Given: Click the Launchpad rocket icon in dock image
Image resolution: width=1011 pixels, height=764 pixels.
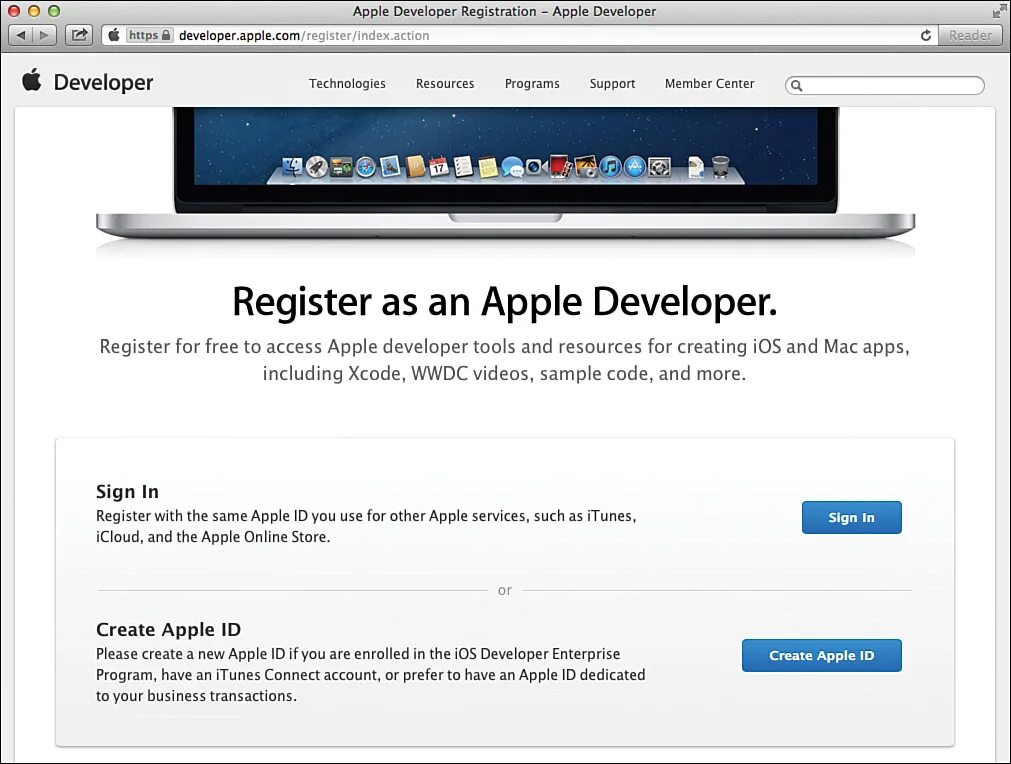Looking at the screenshot, I should (317, 167).
